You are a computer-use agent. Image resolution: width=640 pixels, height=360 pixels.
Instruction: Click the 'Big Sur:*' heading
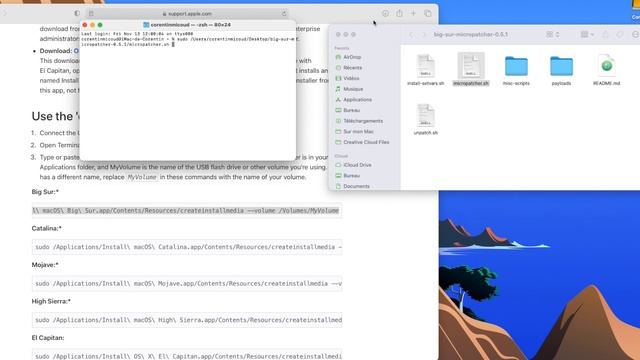click(45, 192)
